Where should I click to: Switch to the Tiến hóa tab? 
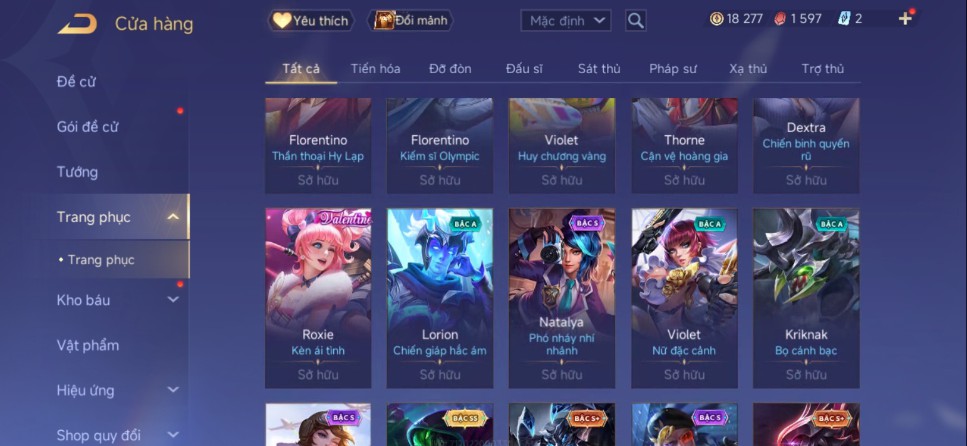click(x=376, y=68)
